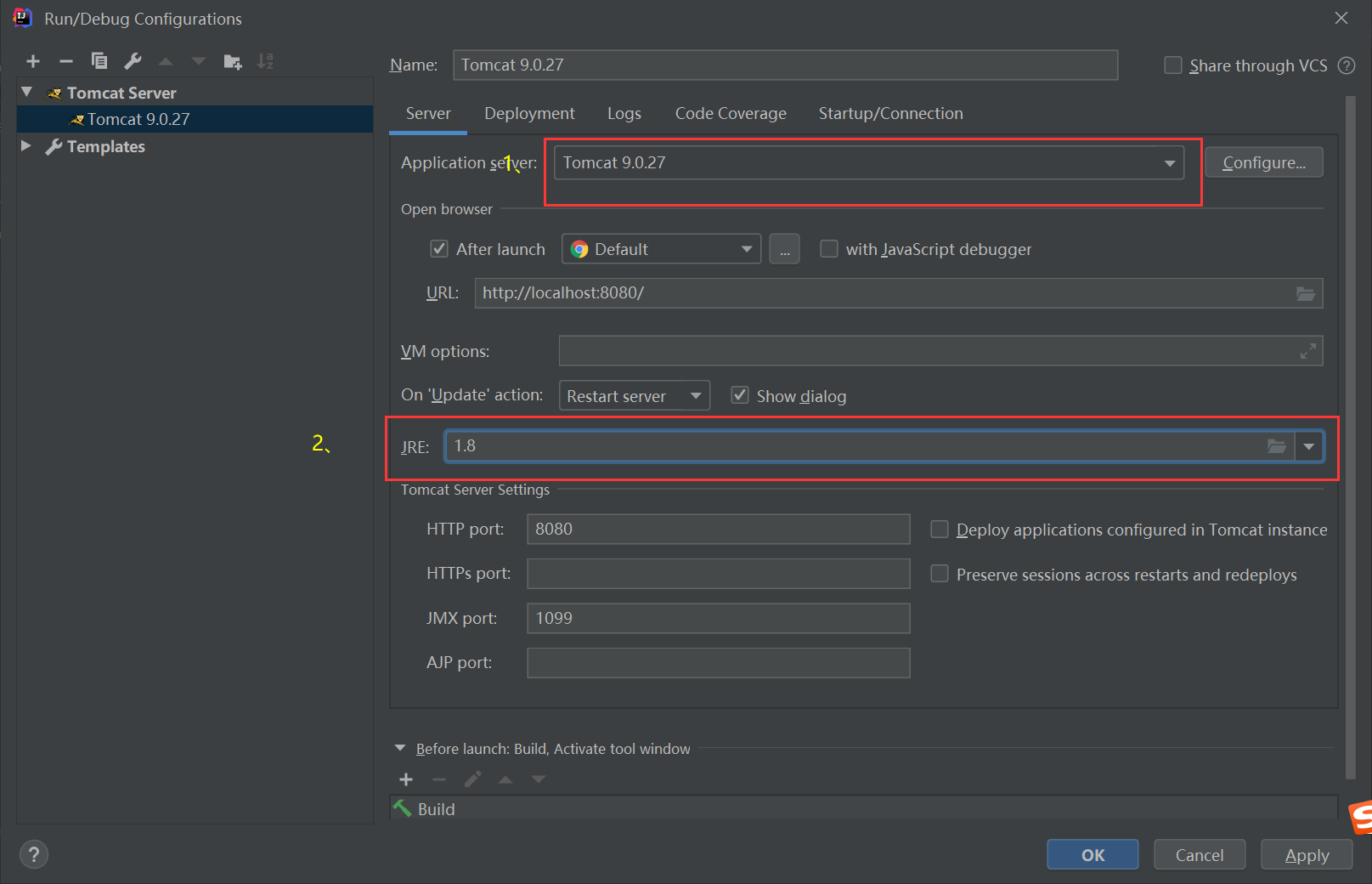Expand the VM options field editor
Viewport: 1372px width, 884px height.
pos(1308,350)
